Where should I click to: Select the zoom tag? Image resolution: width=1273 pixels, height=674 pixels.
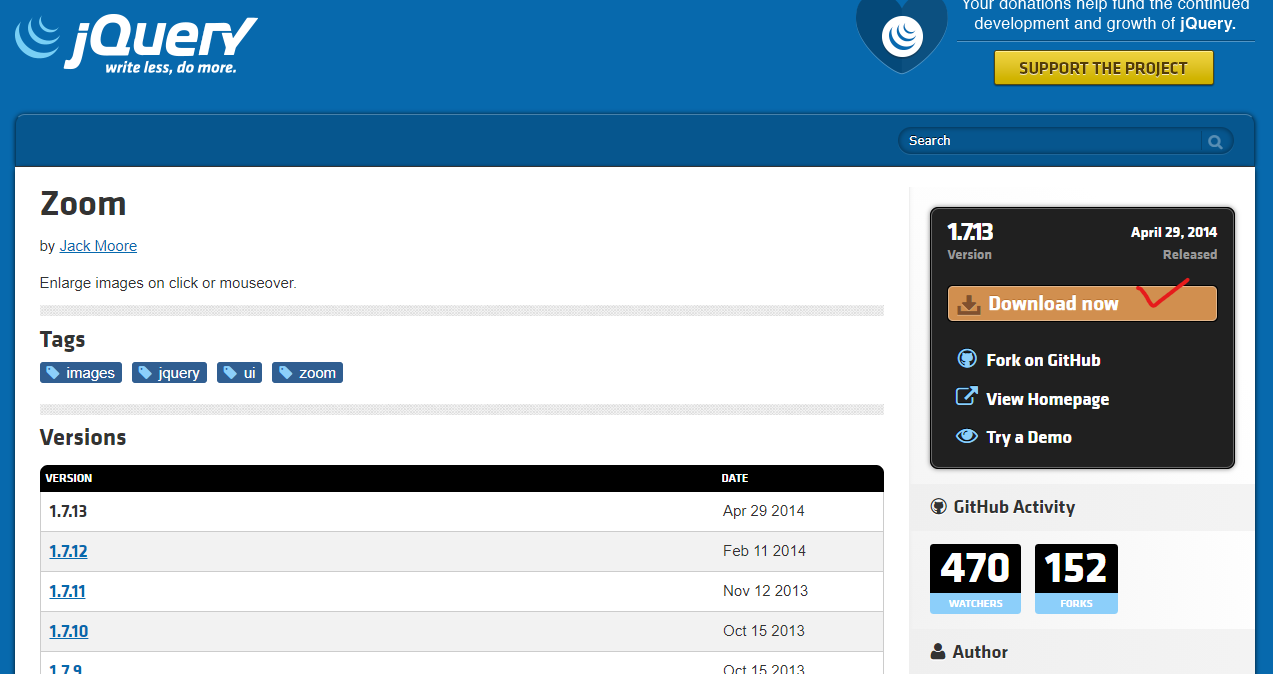tap(307, 373)
